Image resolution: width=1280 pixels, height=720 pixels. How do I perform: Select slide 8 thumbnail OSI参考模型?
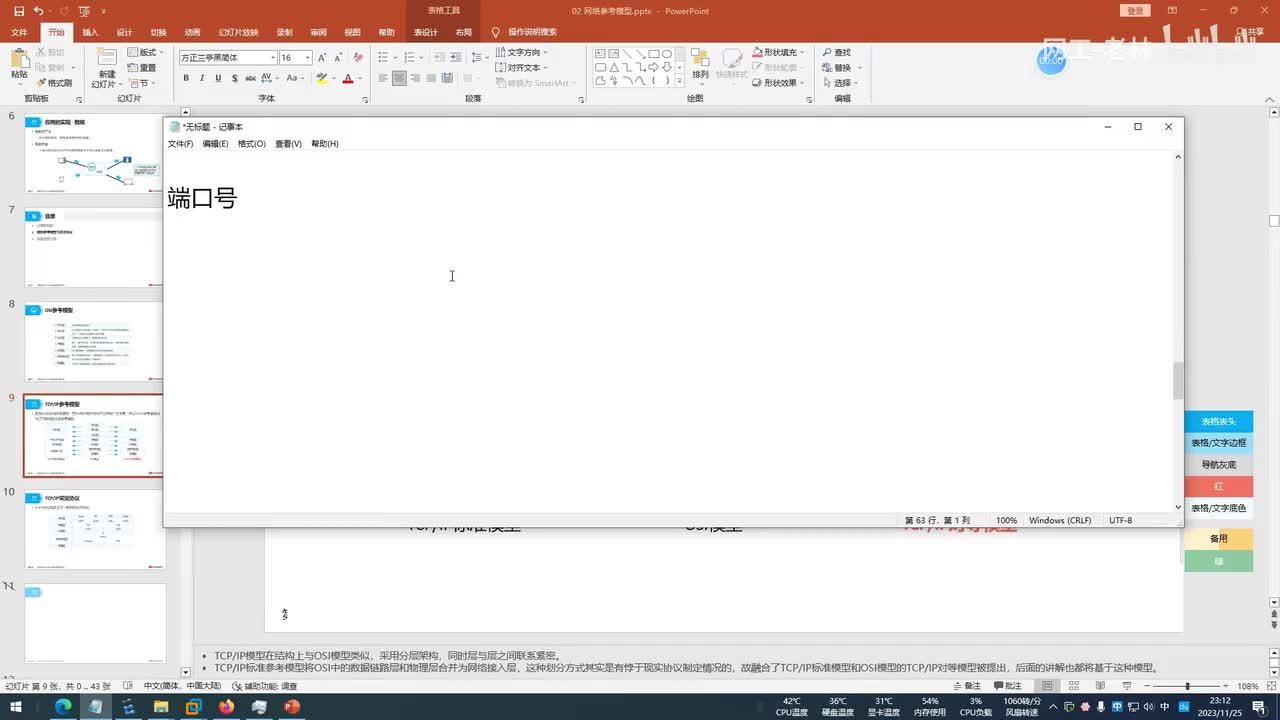pos(93,341)
